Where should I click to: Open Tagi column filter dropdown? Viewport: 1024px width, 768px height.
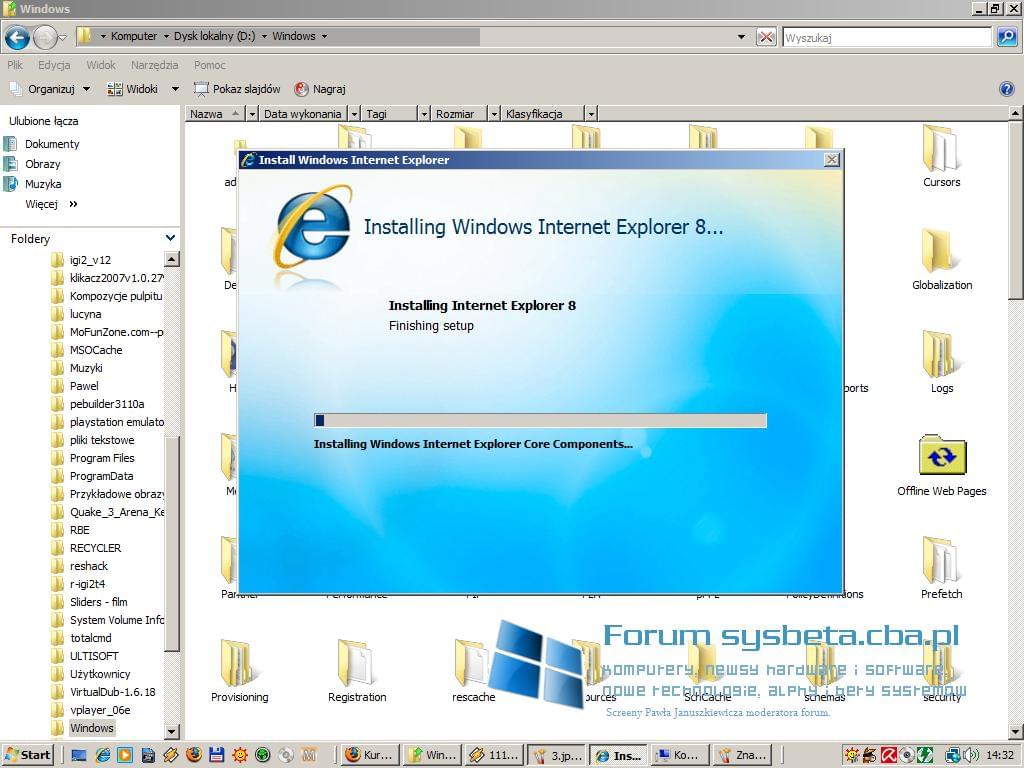pyautogui.click(x=424, y=114)
